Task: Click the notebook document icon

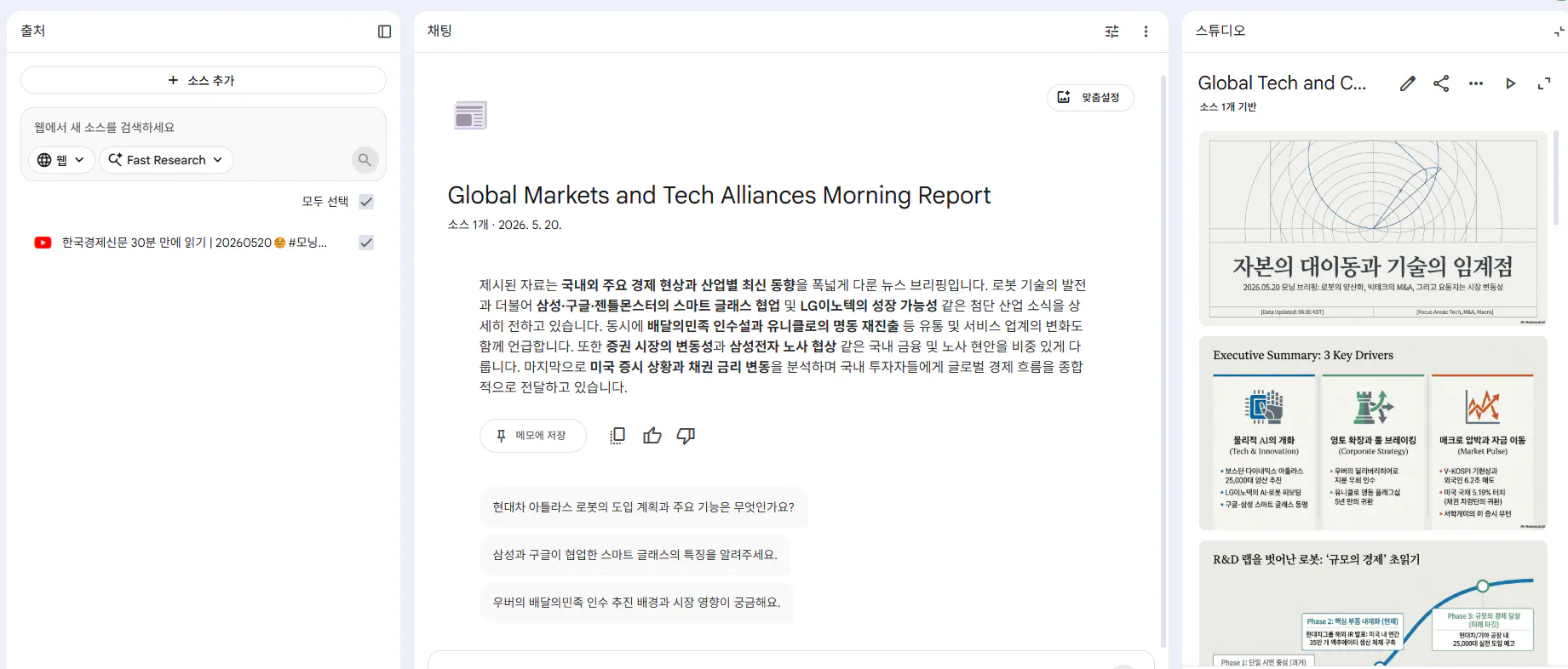Action: point(470,115)
